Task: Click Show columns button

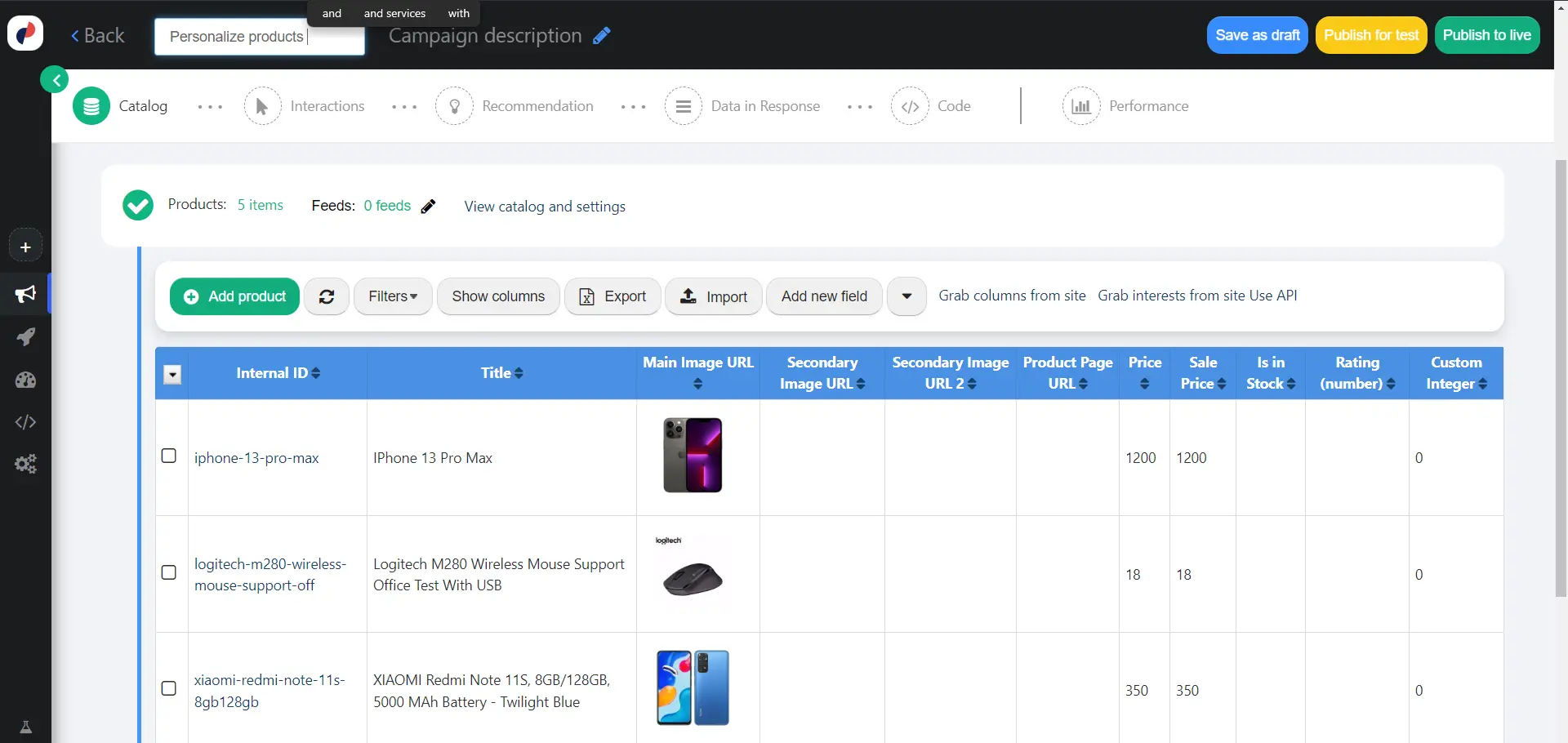Action: tap(498, 296)
